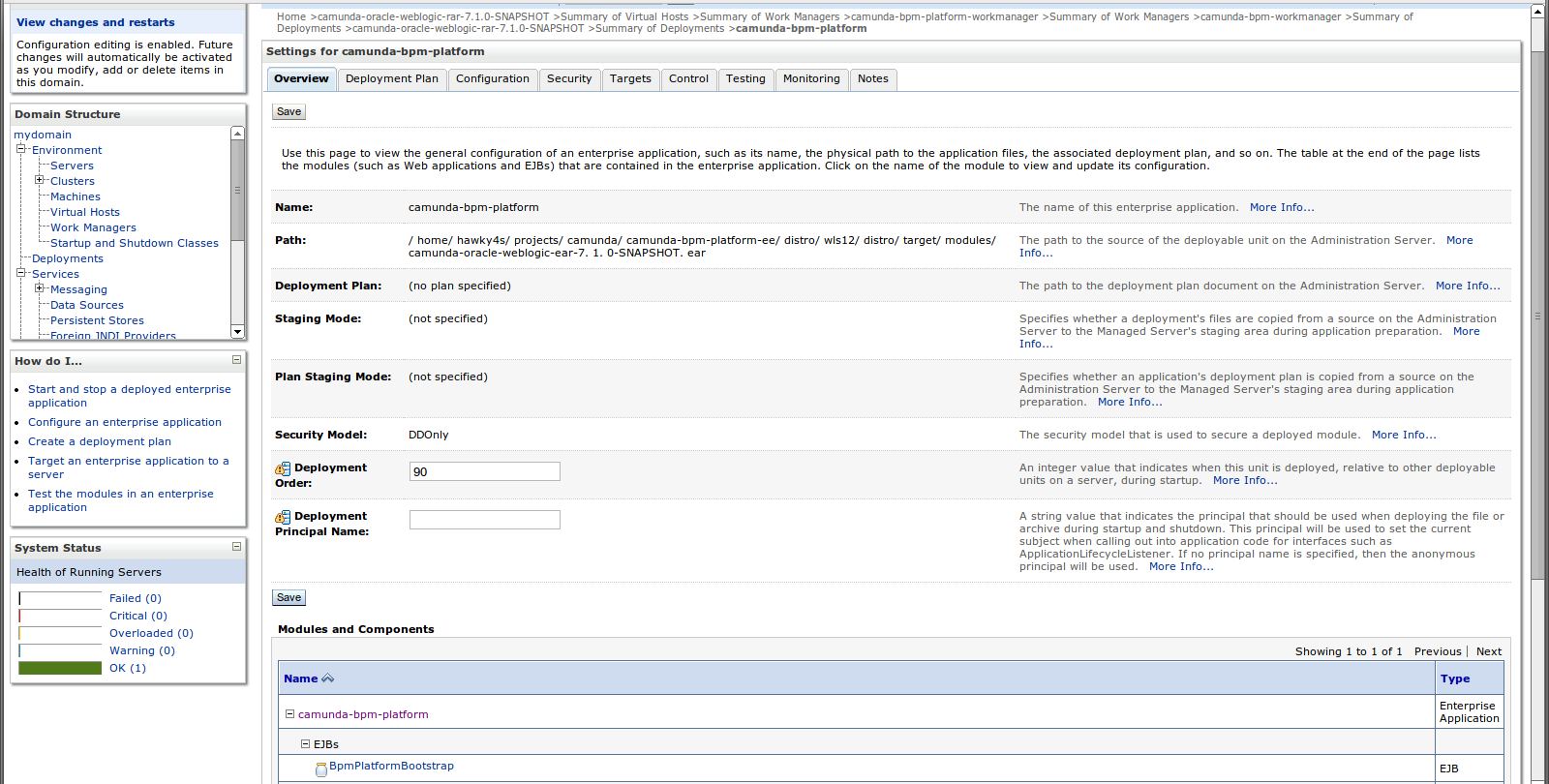Click the Critical (0) server health link
The height and width of the screenshot is (784, 1549).
pyautogui.click(x=138, y=616)
